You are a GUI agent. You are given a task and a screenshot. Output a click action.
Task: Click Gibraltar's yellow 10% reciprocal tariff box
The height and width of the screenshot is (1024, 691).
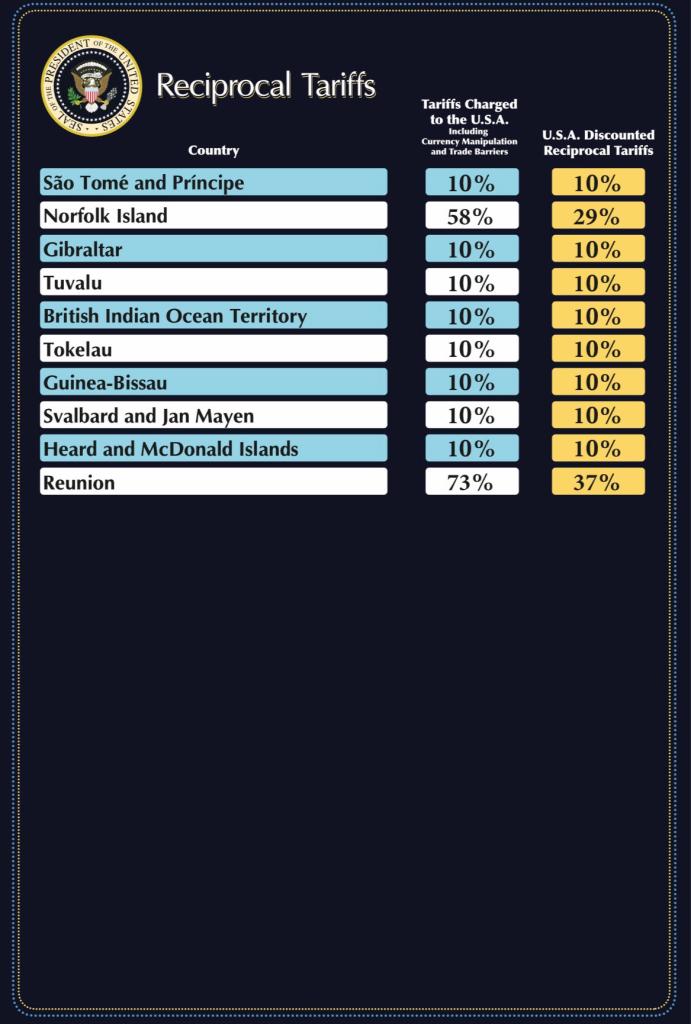coord(598,249)
